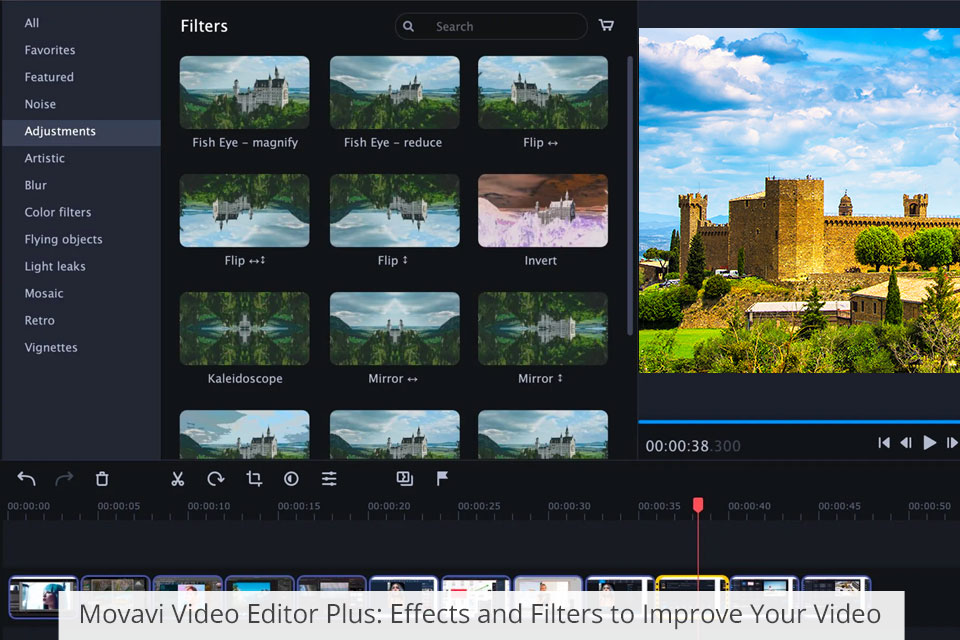The image size is (960, 640).
Task: Skip to the beginning of video
Action: pyautogui.click(x=883, y=442)
